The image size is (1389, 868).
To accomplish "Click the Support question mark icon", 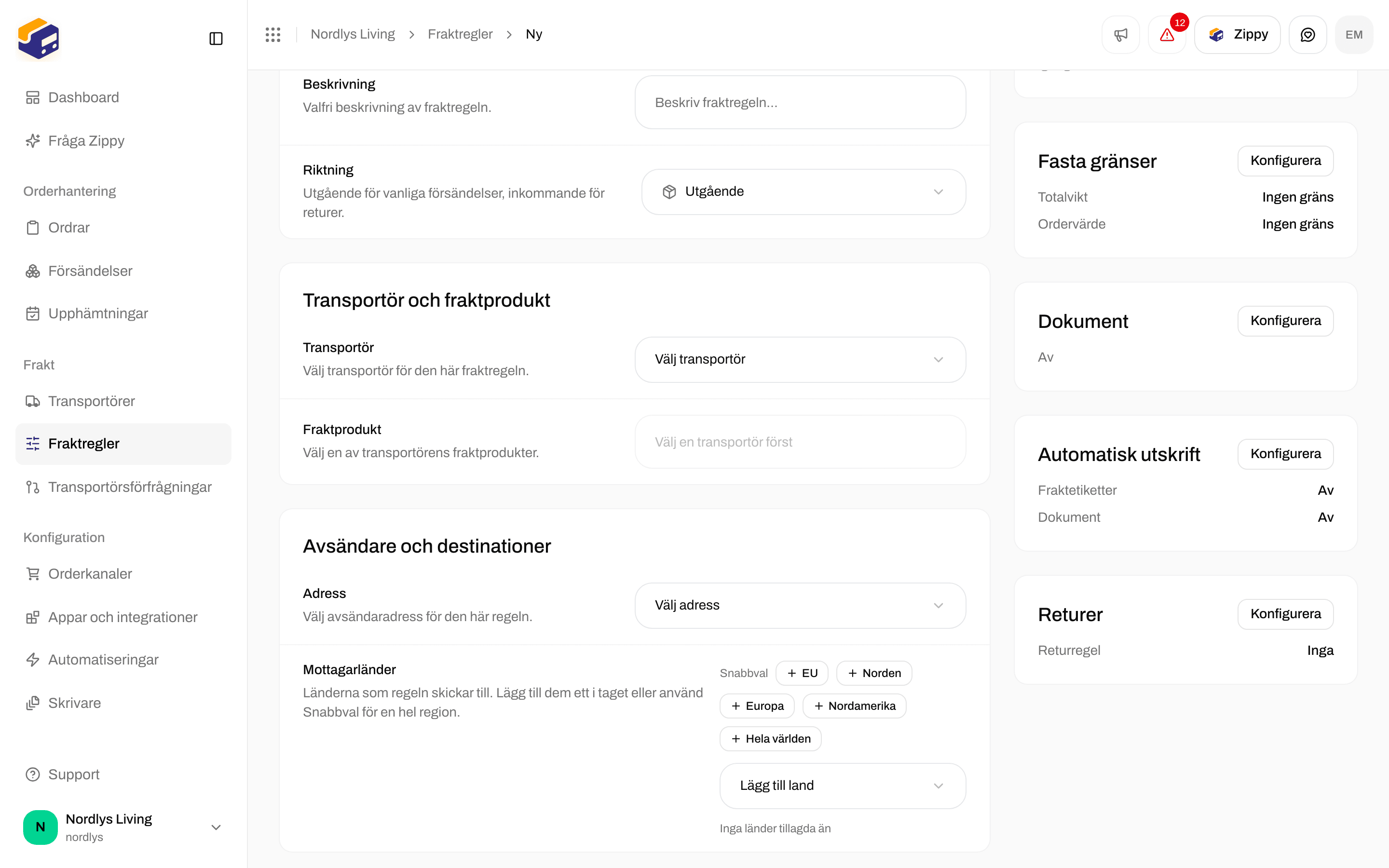I will click(x=33, y=774).
